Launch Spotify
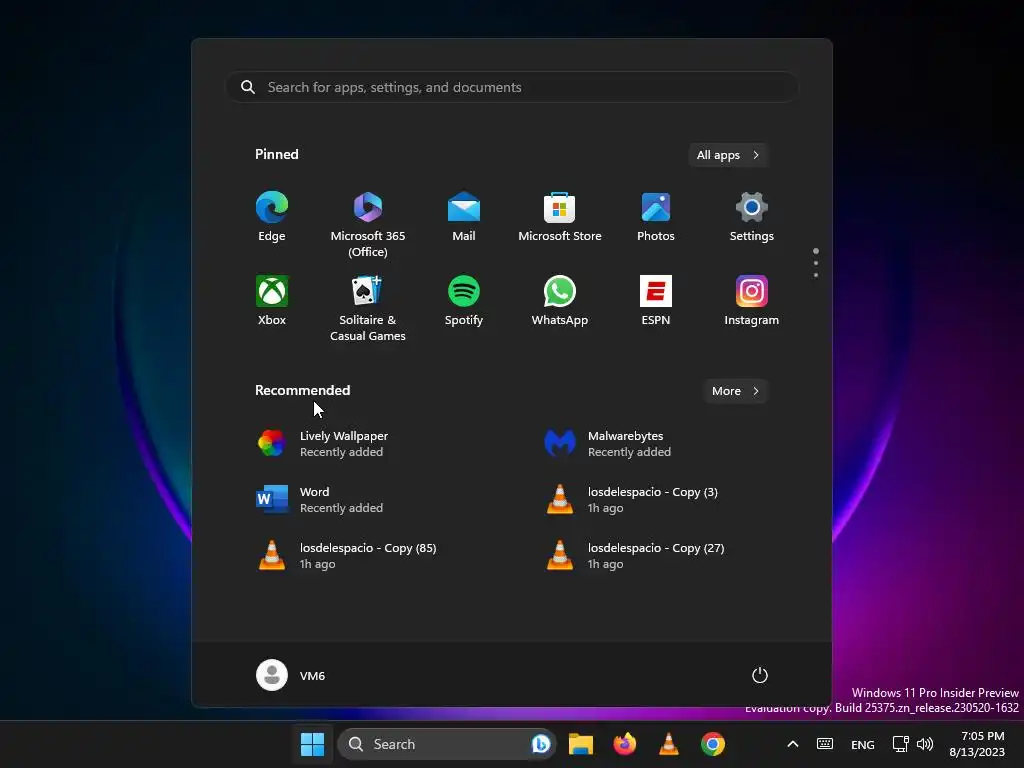Image resolution: width=1024 pixels, height=768 pixels. [464, 301]
